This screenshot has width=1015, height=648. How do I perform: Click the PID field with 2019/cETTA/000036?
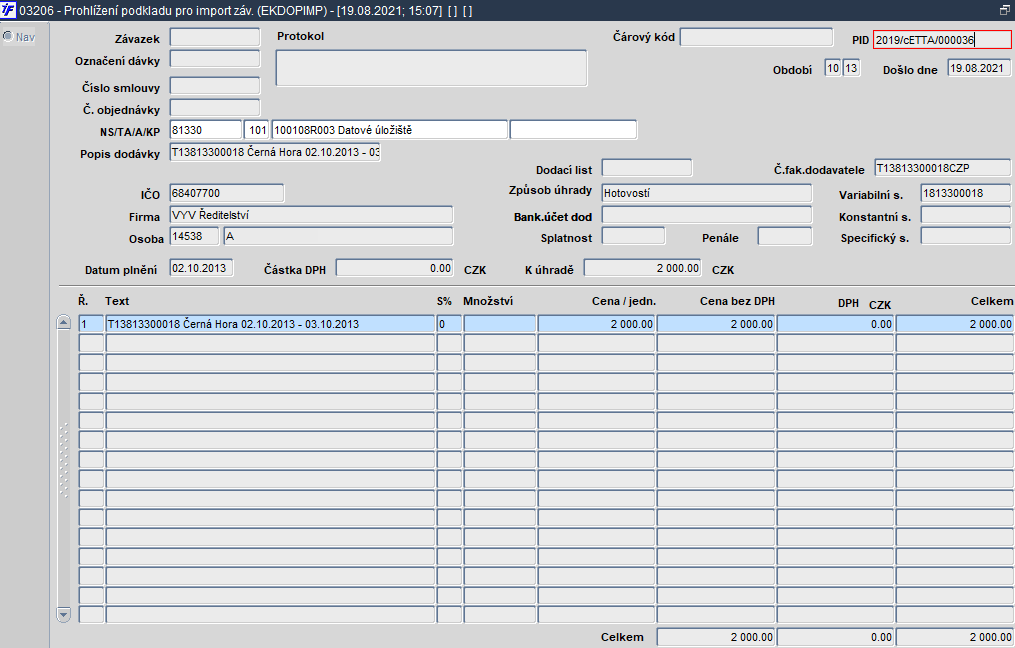pos(942,39)
